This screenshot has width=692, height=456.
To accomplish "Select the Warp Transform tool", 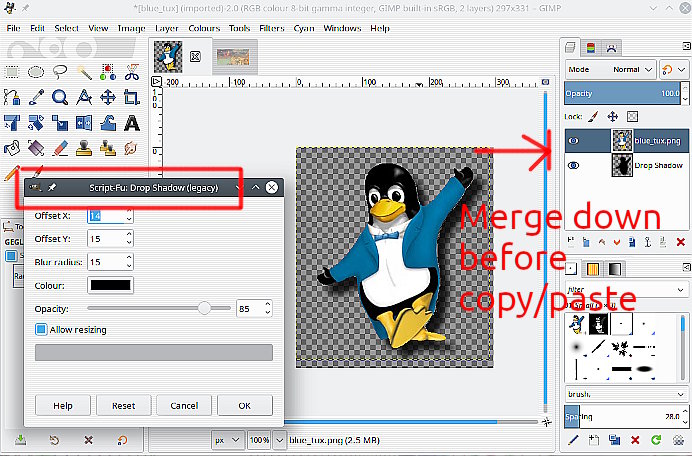I will coord(108,123).
